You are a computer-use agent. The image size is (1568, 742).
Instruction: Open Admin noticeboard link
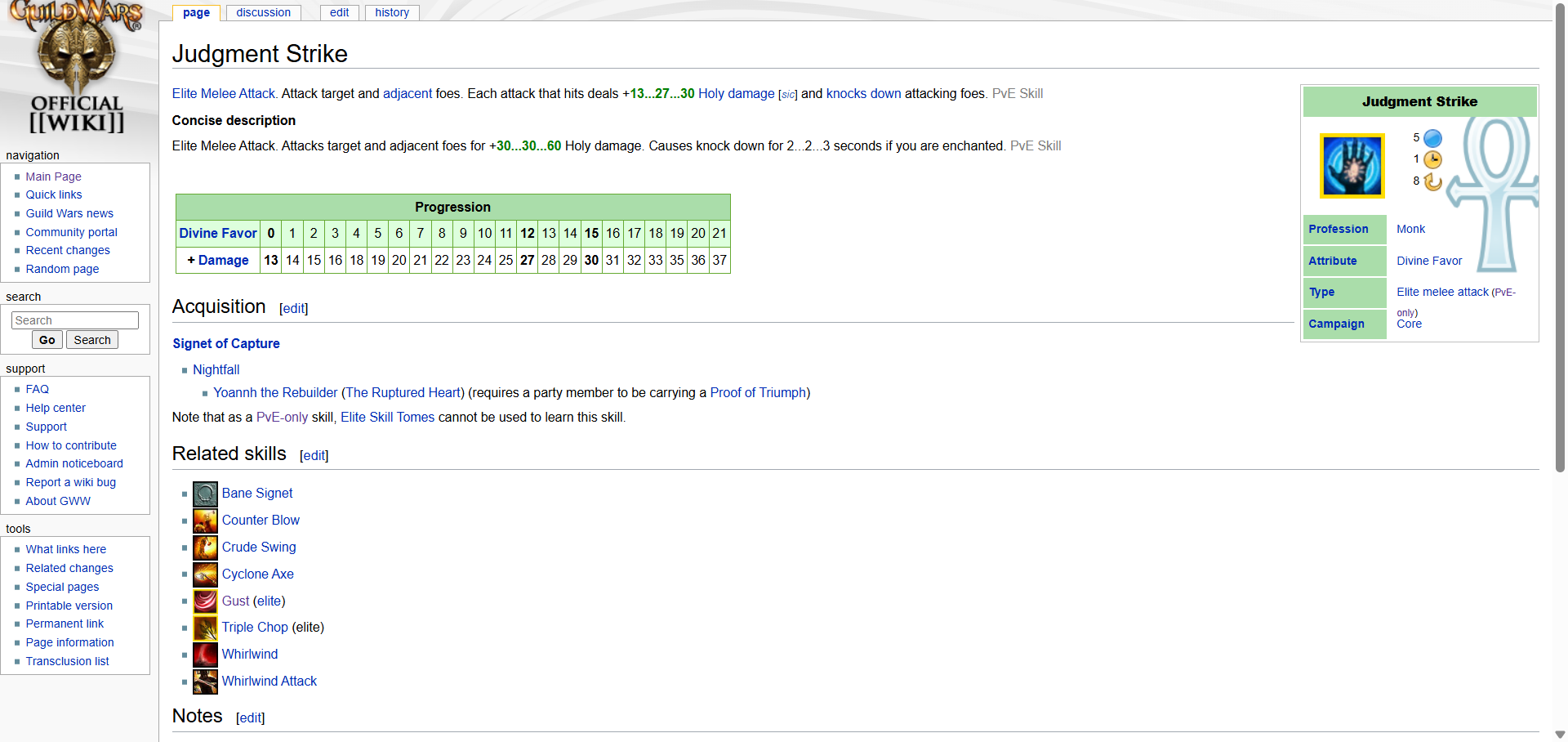74,463
